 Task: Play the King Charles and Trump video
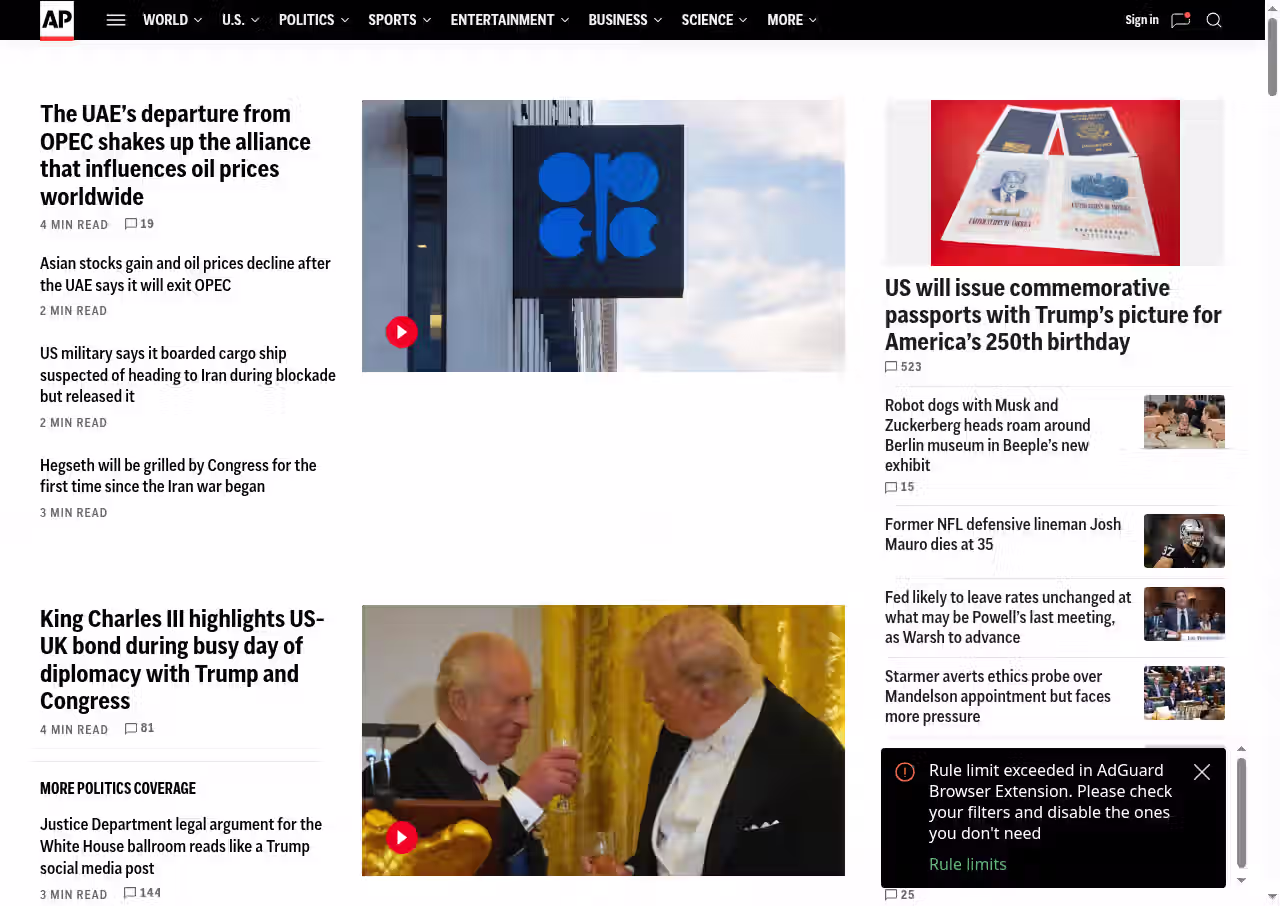point(401,837)
